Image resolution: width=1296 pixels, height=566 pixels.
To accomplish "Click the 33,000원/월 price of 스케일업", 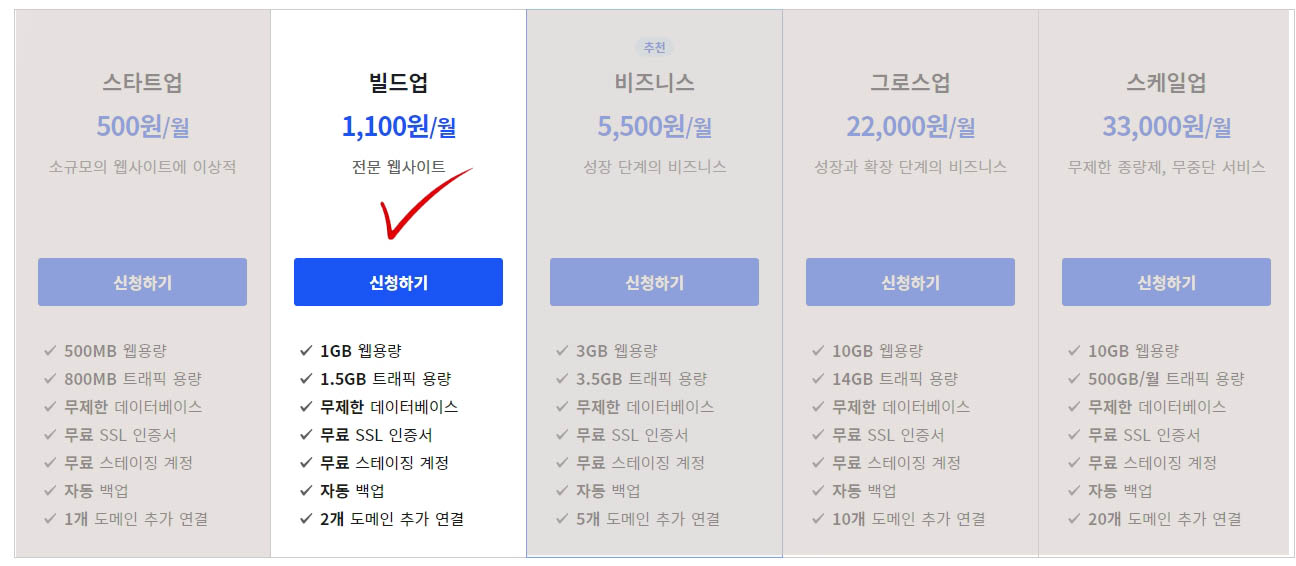I will pyautogui.click(x=1166, y=127).
